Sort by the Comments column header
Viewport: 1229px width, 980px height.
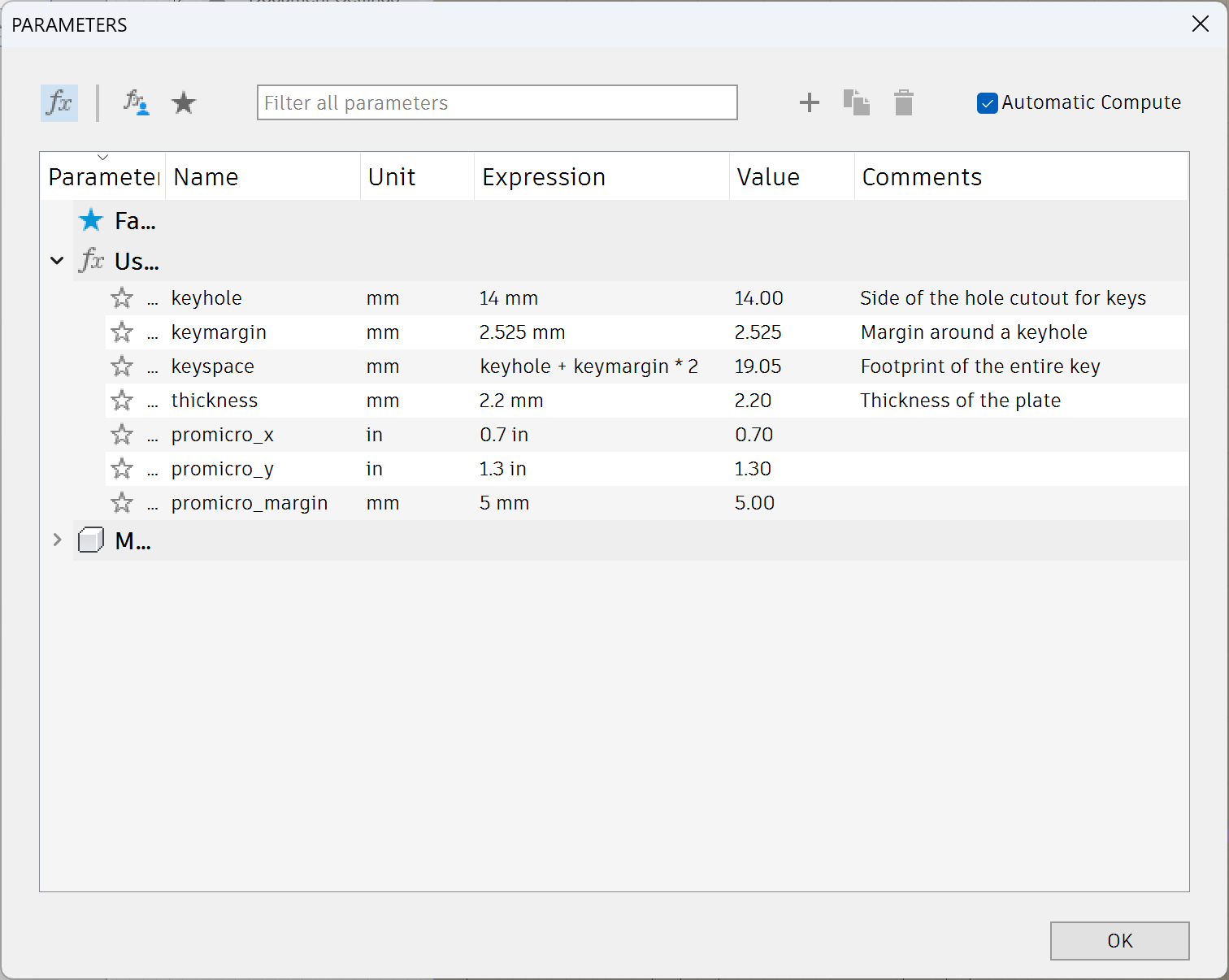[1022, 177]
